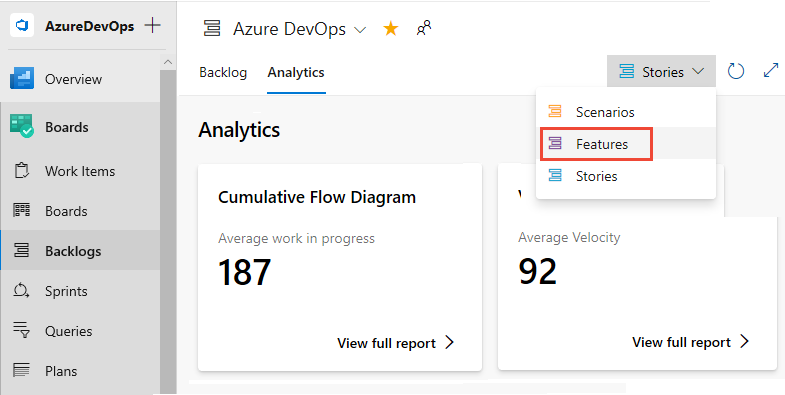Click the Average Velocity label
The width and height of the screenshot is (785, 395).
569,237
